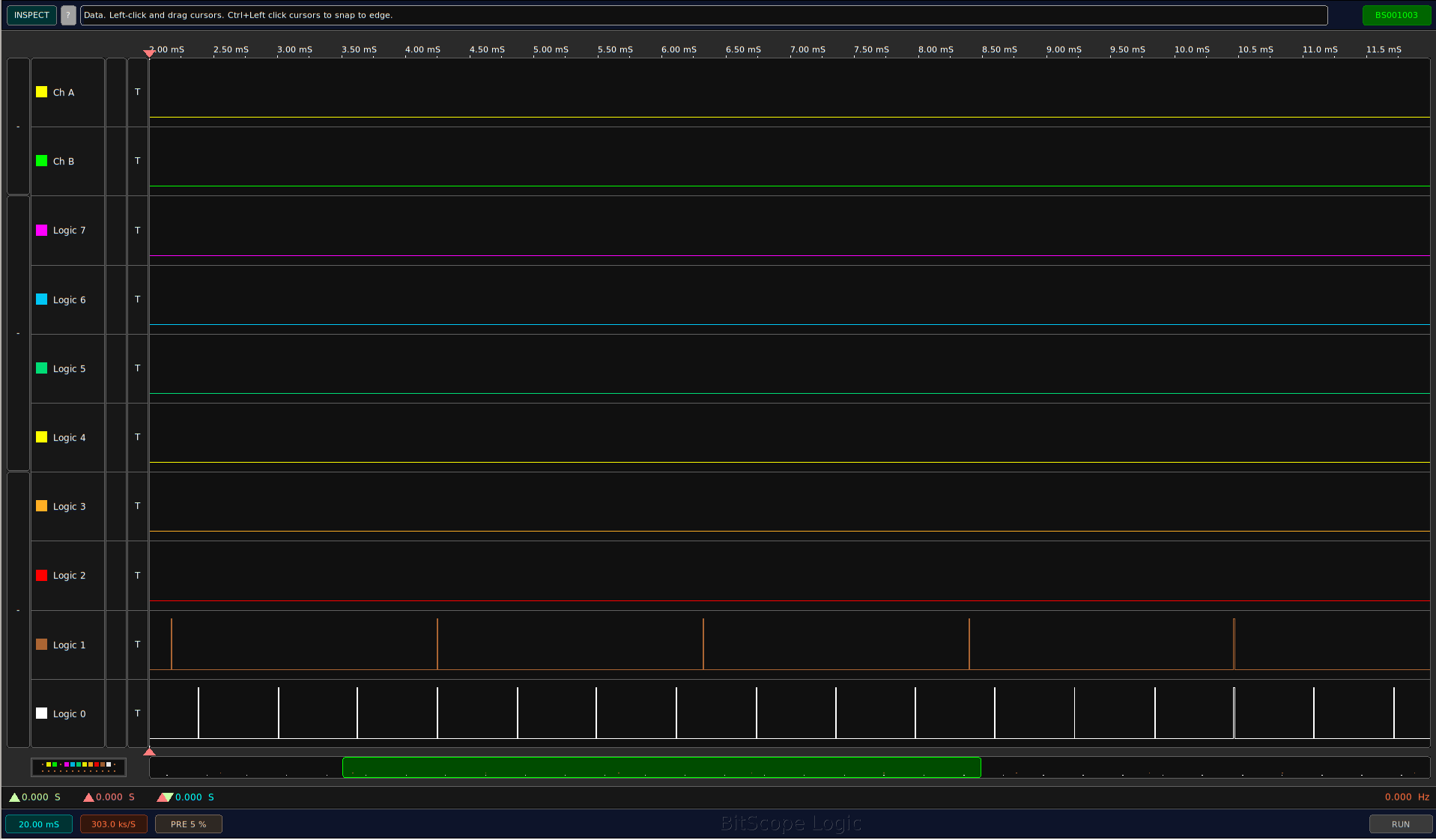Viewport: 1436px width, 840px height.
Task: Click the red time cursor marker at top
Action: (x=149, y=53)
